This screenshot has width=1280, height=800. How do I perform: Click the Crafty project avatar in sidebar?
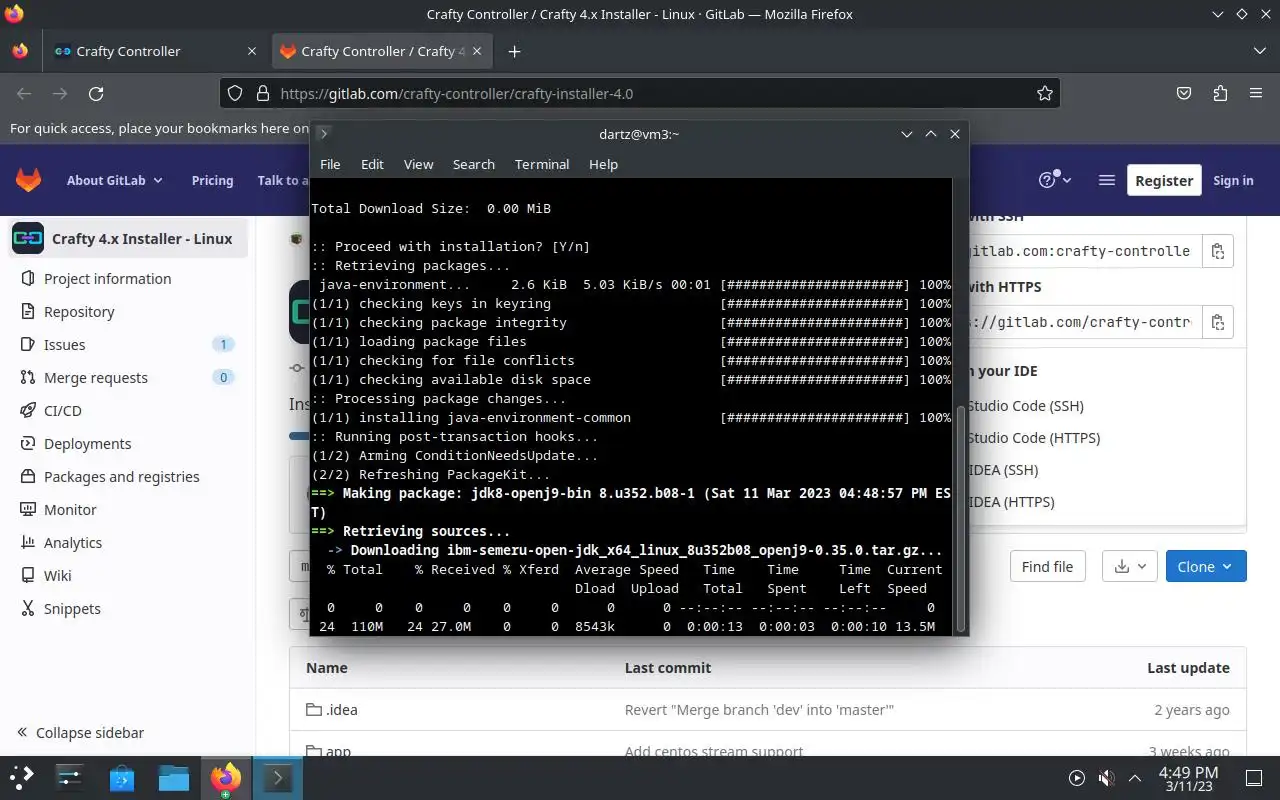(x=28, y=238)
